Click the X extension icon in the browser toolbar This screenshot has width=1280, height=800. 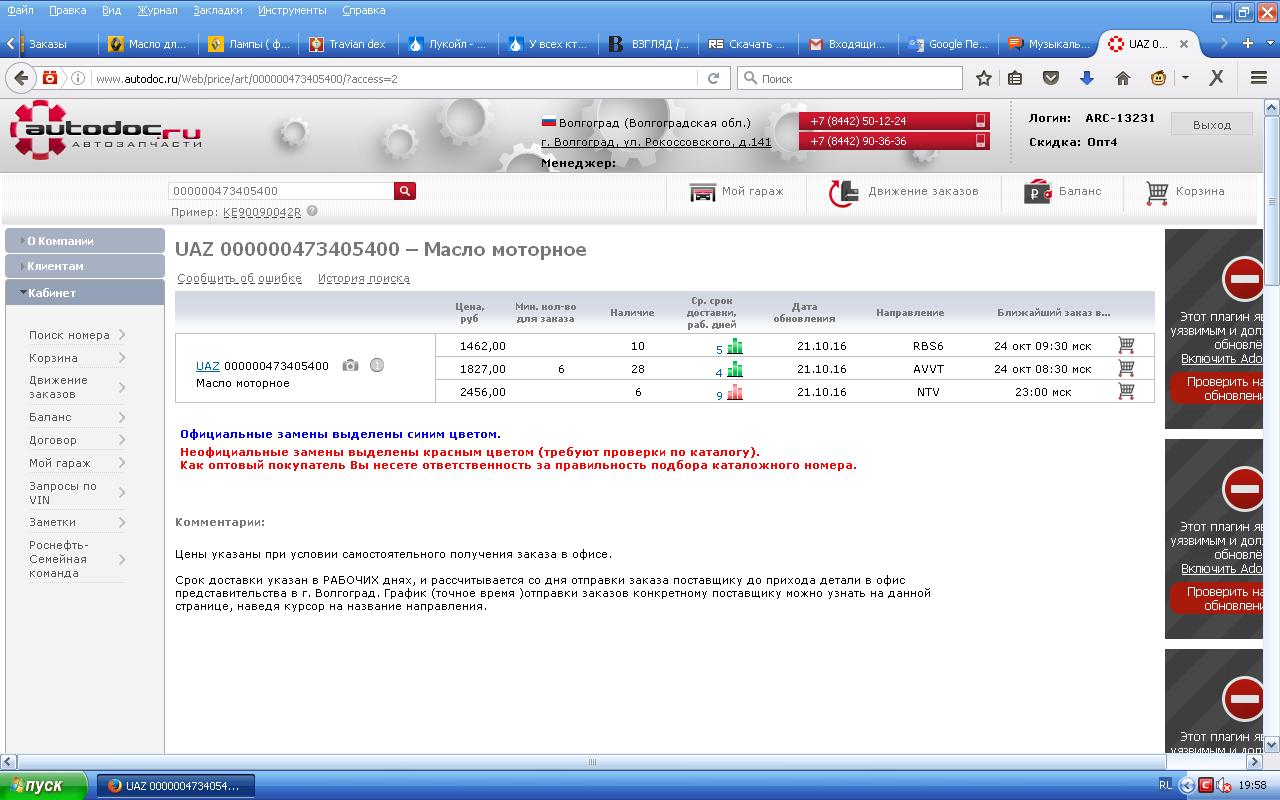[1216, 78]
